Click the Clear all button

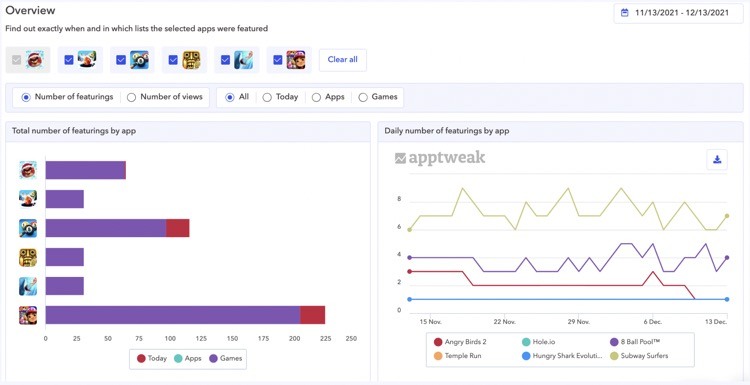[x=342, y=60]
